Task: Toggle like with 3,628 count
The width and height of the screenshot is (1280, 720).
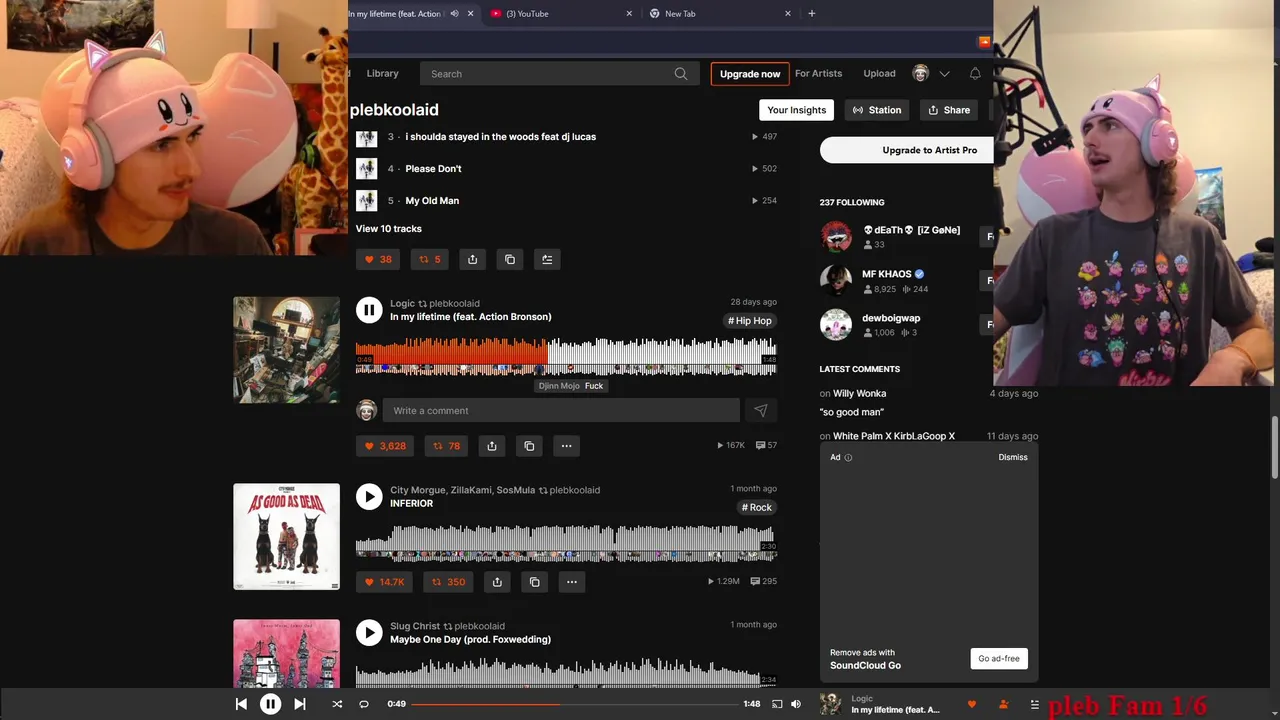Action: pos(385,446)
